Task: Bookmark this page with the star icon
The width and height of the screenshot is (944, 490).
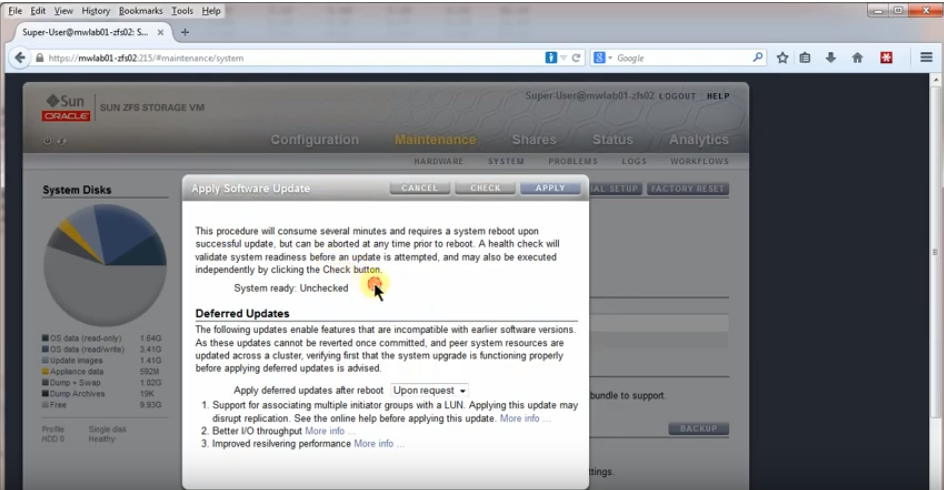Action: click(782, 58)
